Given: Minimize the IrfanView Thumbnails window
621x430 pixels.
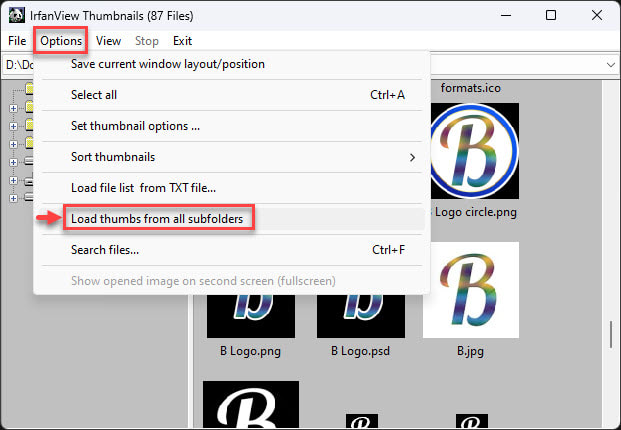Looking at the screenshot, I should [506, 15].
